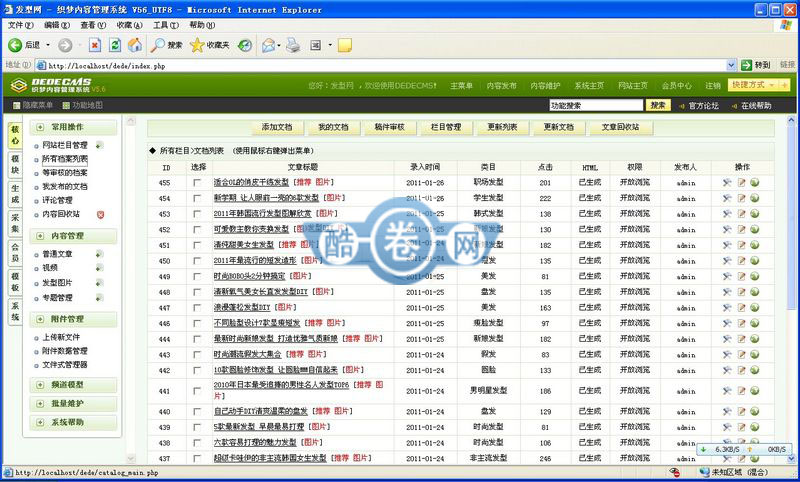Click the icon beside 普通文章
800x482 pixels.
tap(99, 254)
